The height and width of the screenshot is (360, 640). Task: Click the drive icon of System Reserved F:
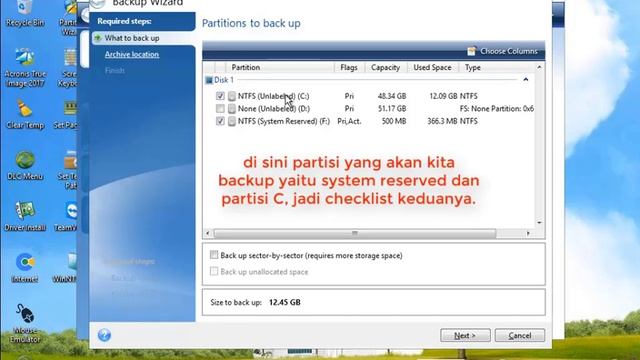pos(232,121)
